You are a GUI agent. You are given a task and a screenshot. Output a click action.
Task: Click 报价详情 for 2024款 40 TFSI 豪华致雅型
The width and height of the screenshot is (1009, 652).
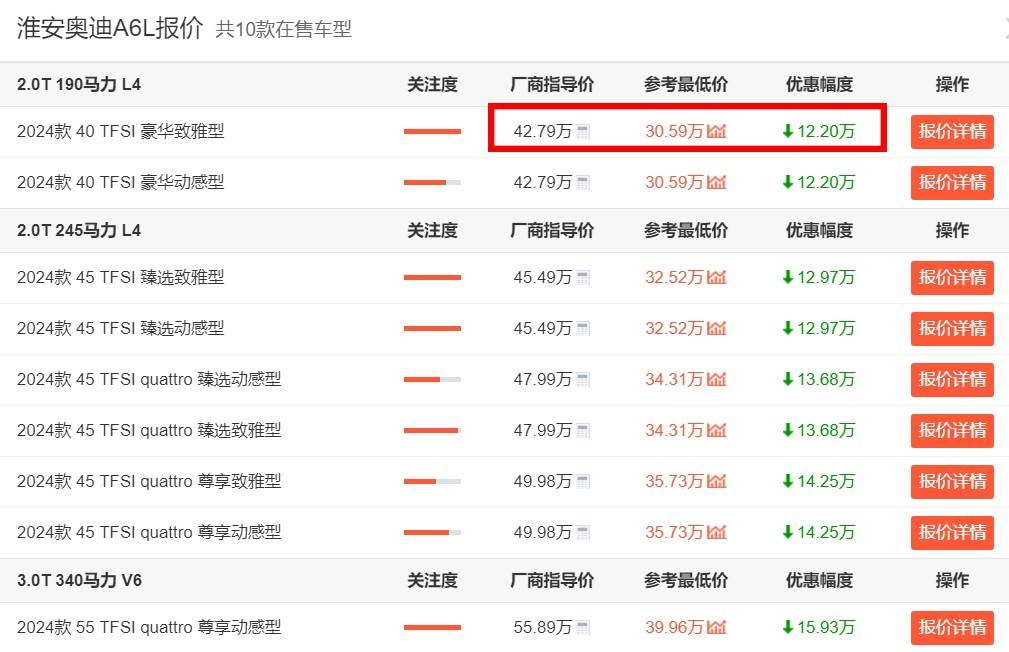(951, 131)
